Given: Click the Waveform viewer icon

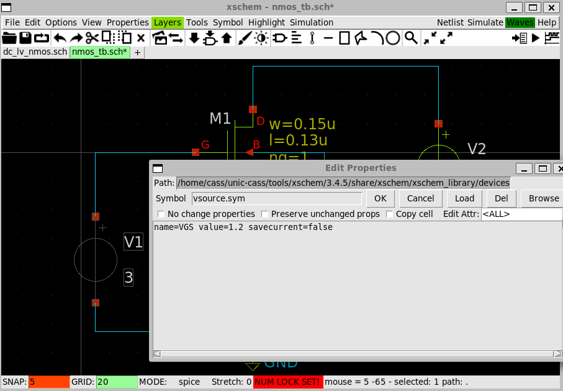Looking at the screenshot, I should (552, 38).
